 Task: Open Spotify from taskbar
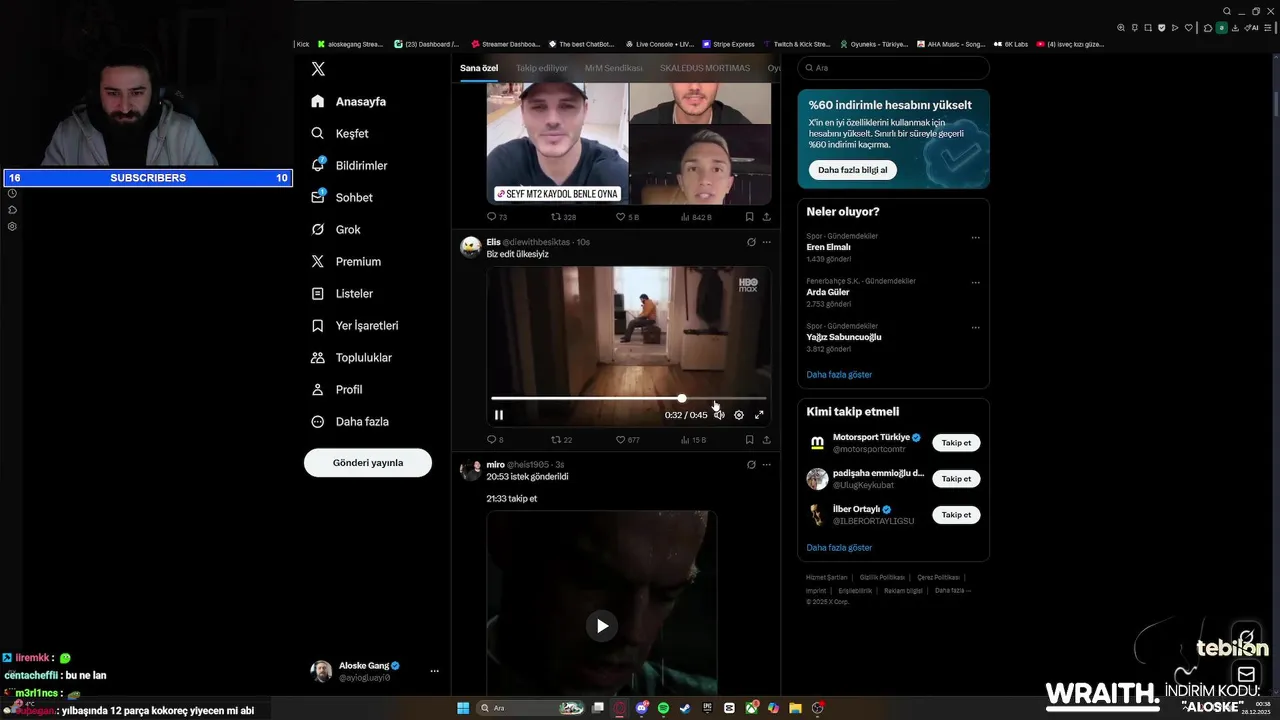coord(663,708)
